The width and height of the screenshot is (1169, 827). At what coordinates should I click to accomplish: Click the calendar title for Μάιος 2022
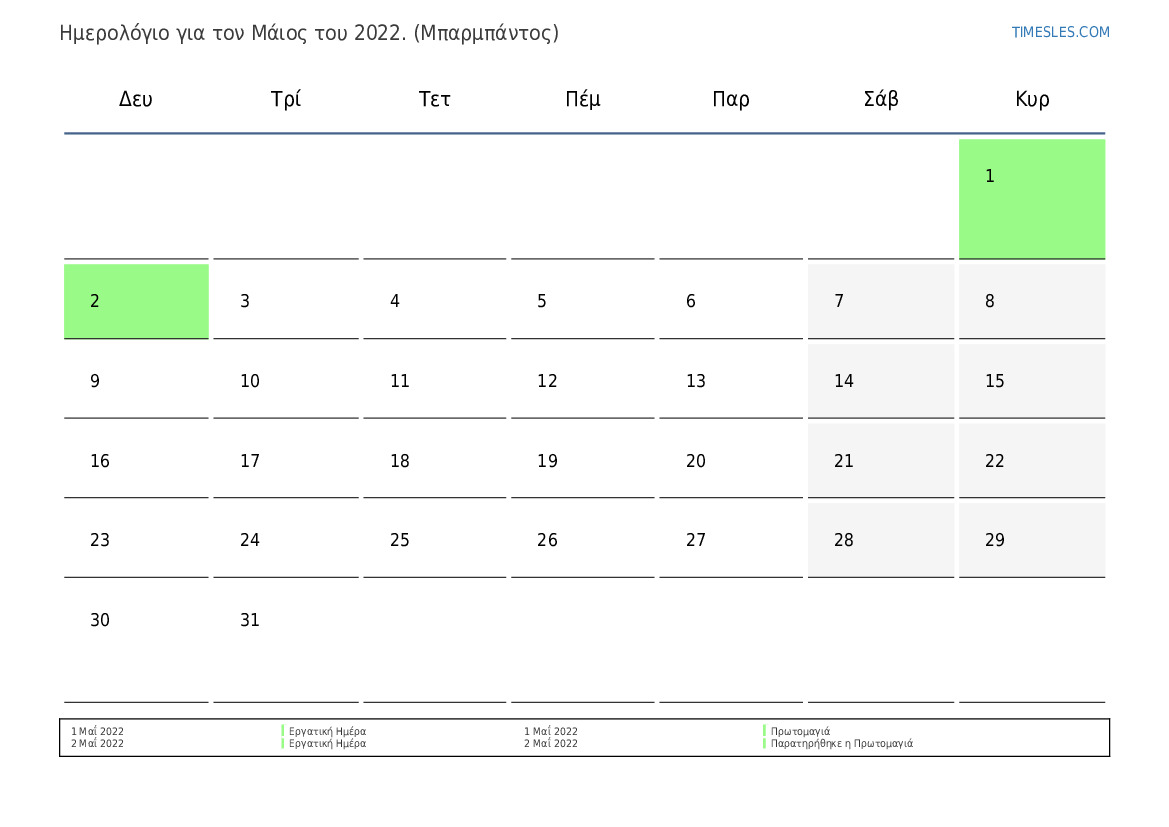[309, 33]
